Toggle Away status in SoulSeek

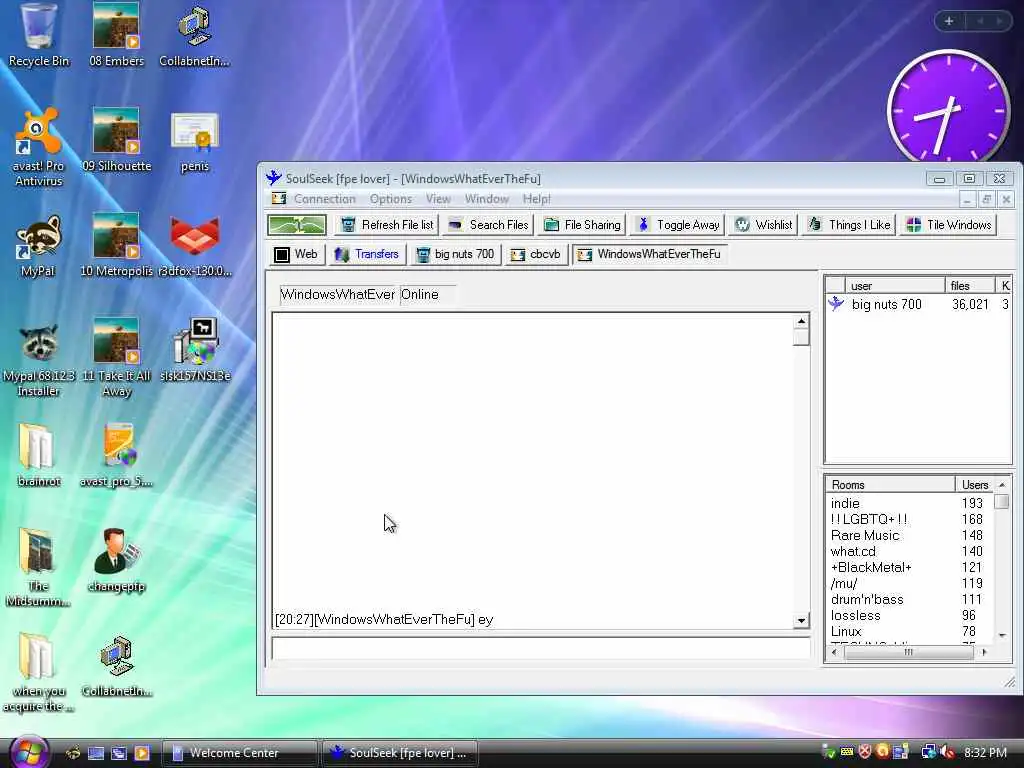click(678, 225)
